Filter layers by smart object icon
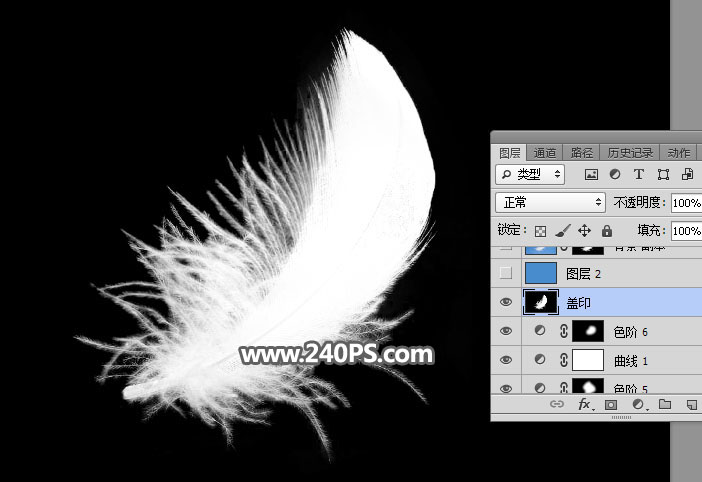Screen dimensions: 702x482 [x=687, y=174]
